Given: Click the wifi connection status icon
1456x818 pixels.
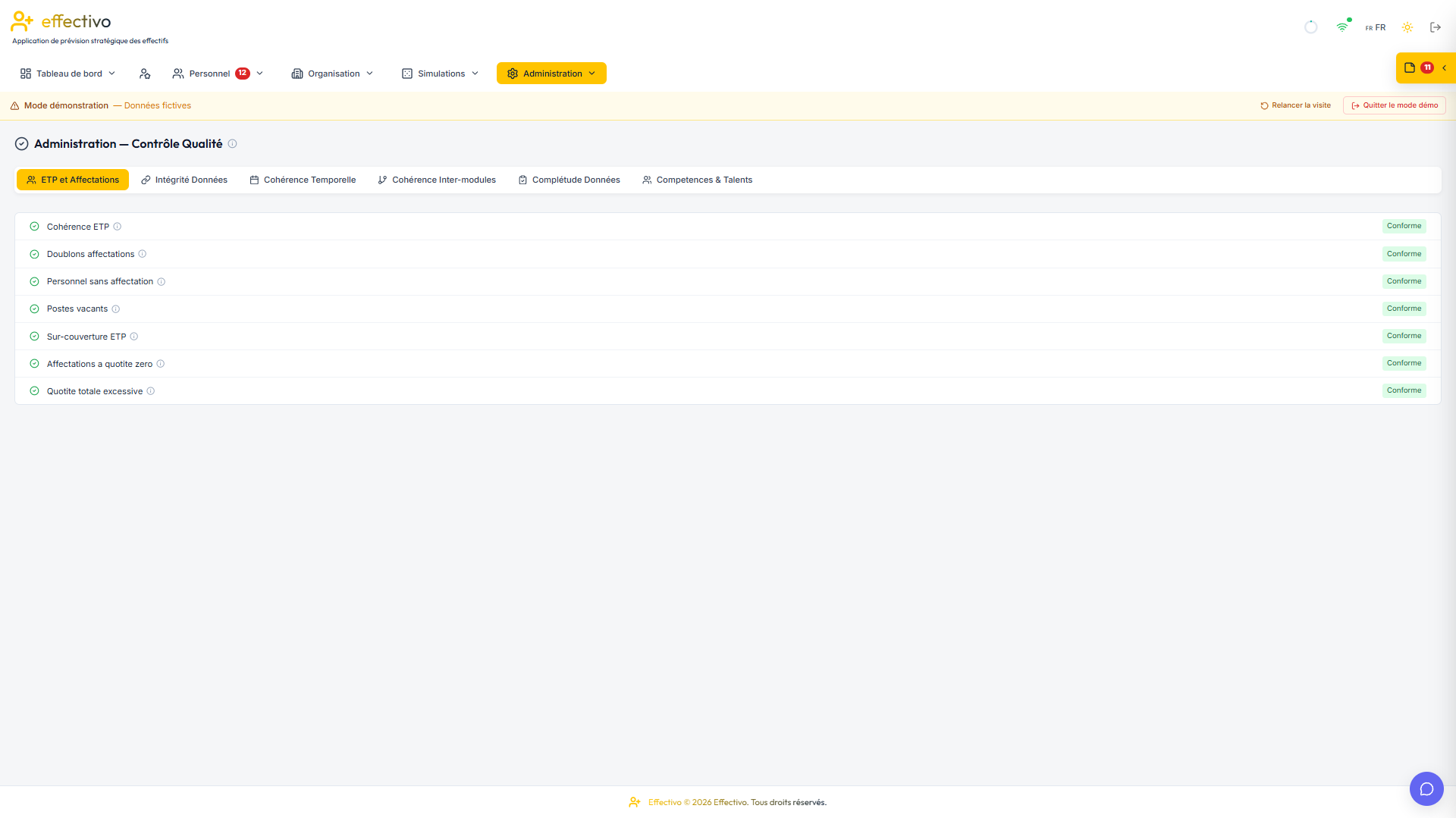Looking at the screenshot, I should (1343, 27).
